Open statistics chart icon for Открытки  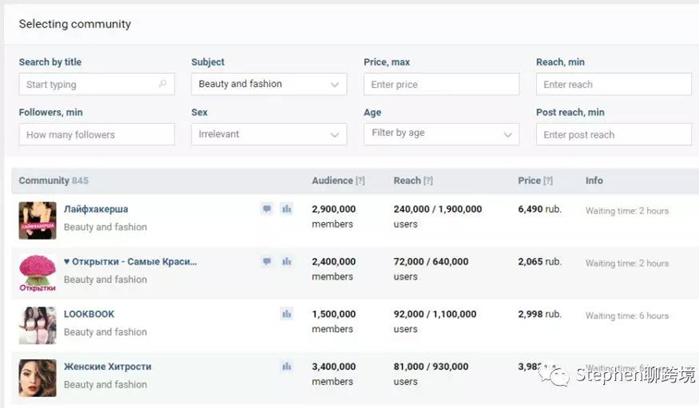(287, 261)
